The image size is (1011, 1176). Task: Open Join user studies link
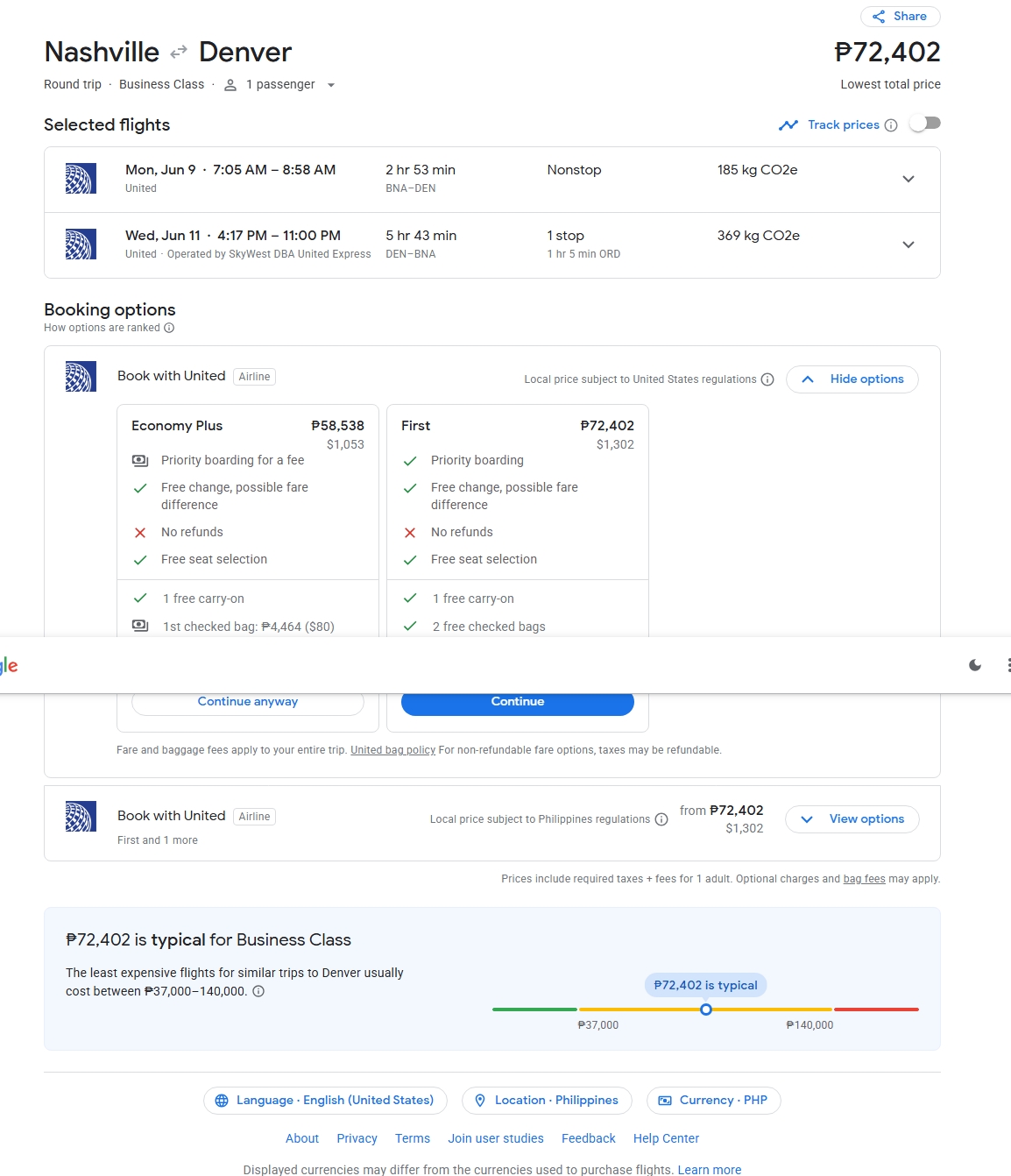pyautogui.click(x=496, y=1138)
